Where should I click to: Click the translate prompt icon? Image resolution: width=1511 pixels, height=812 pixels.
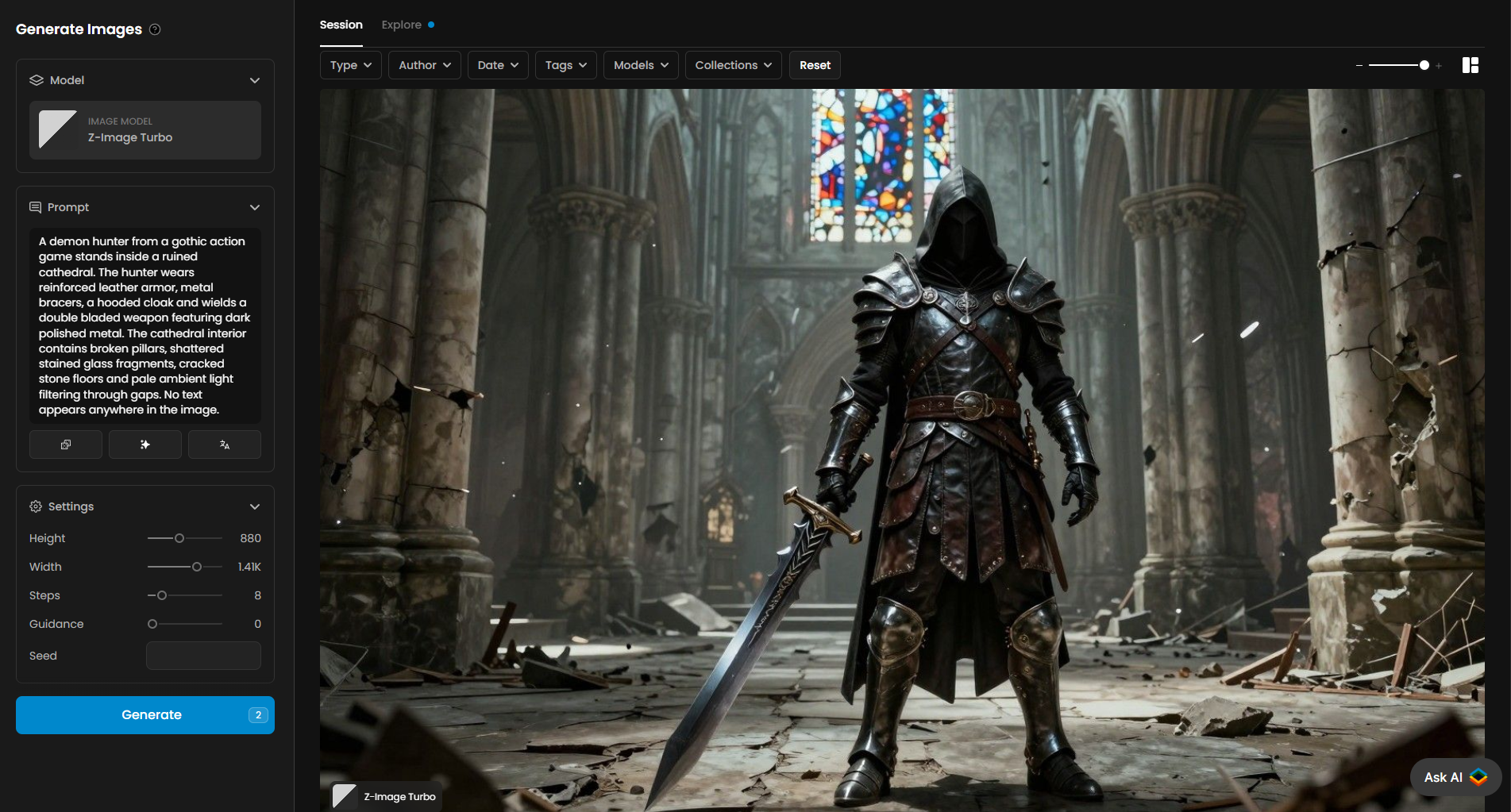click(225, 444)
